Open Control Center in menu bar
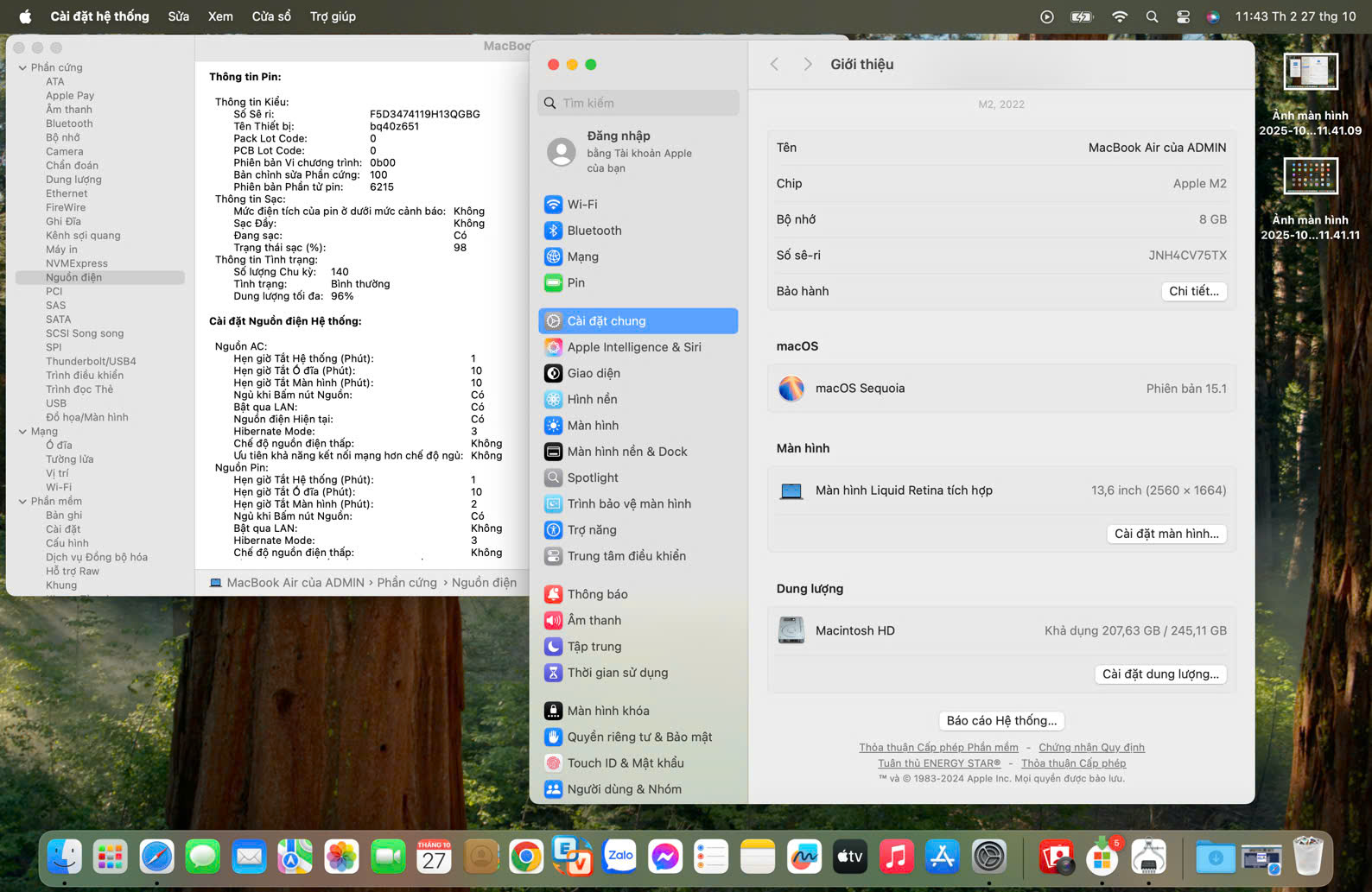This screenshot has height=892, width=1372. (1183, 16)
